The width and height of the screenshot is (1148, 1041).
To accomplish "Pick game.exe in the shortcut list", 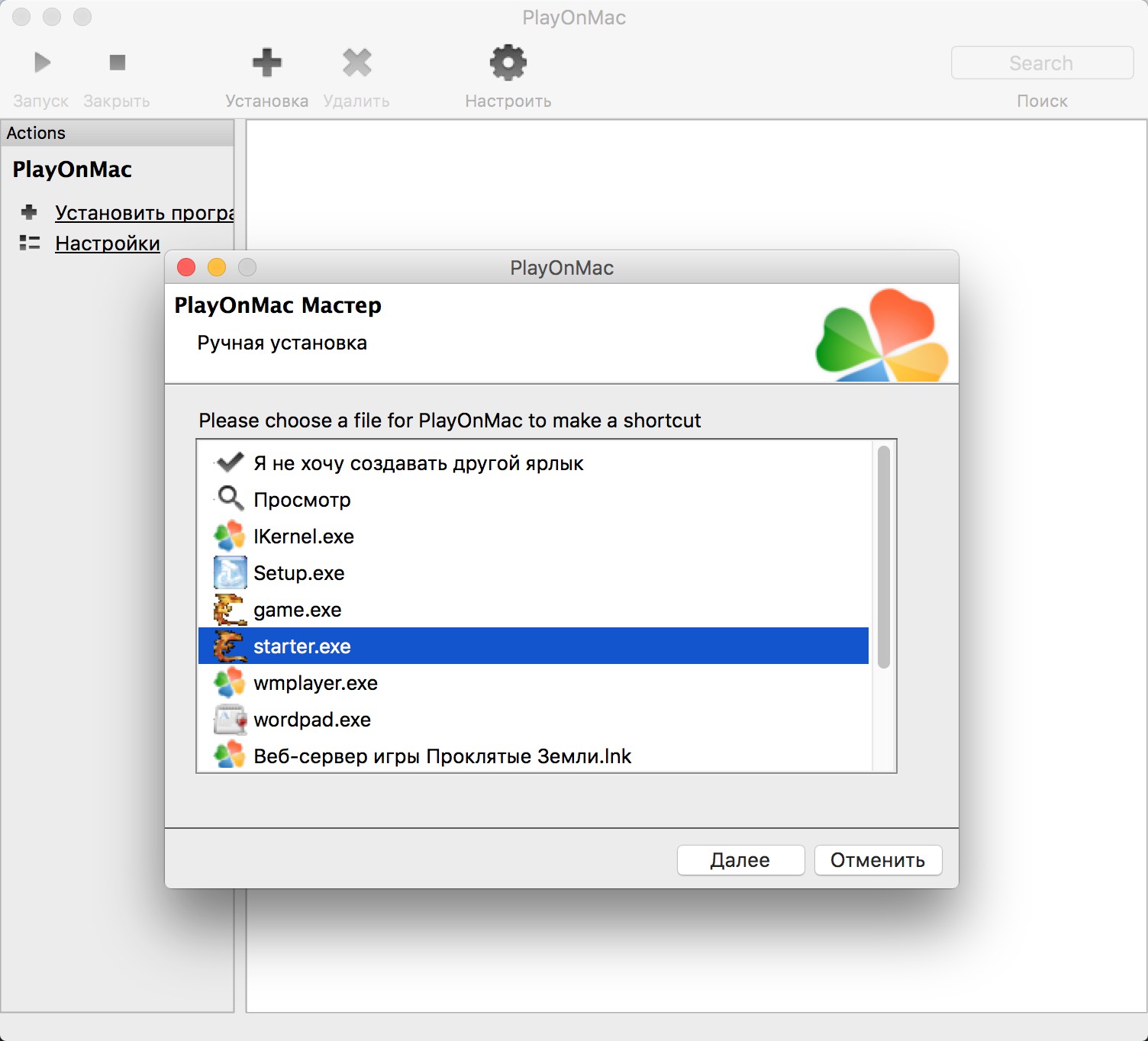I will (x=297, y=610).
